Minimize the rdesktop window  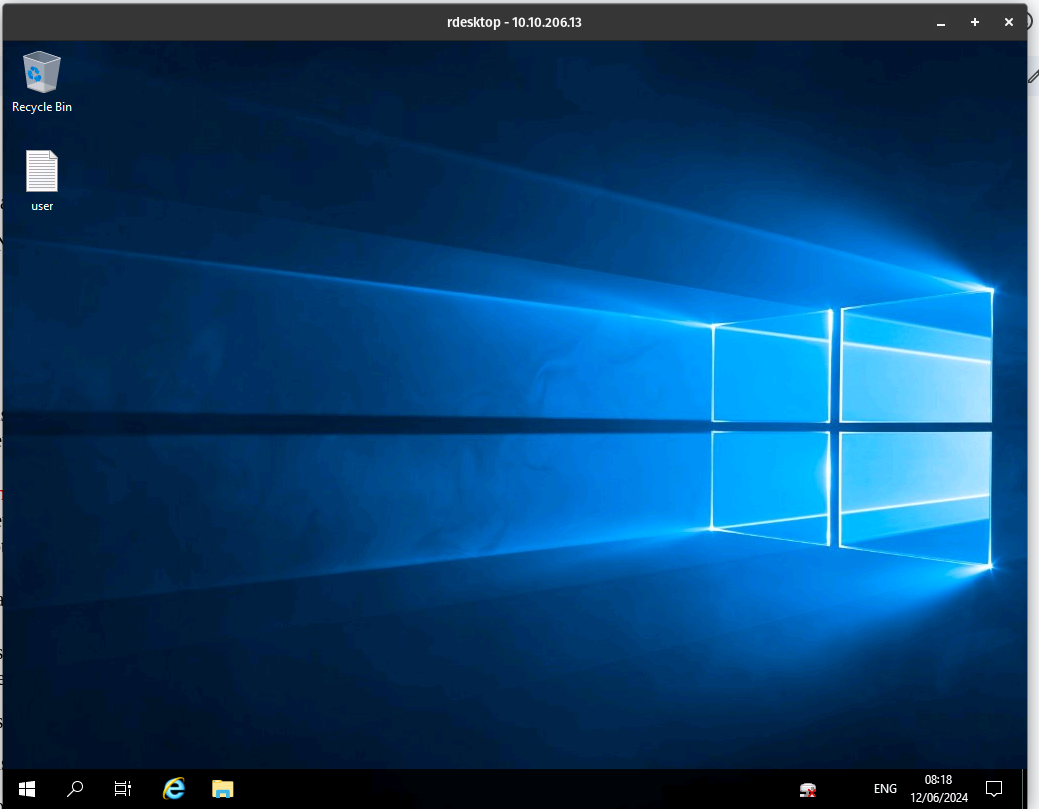click(941, 22)
